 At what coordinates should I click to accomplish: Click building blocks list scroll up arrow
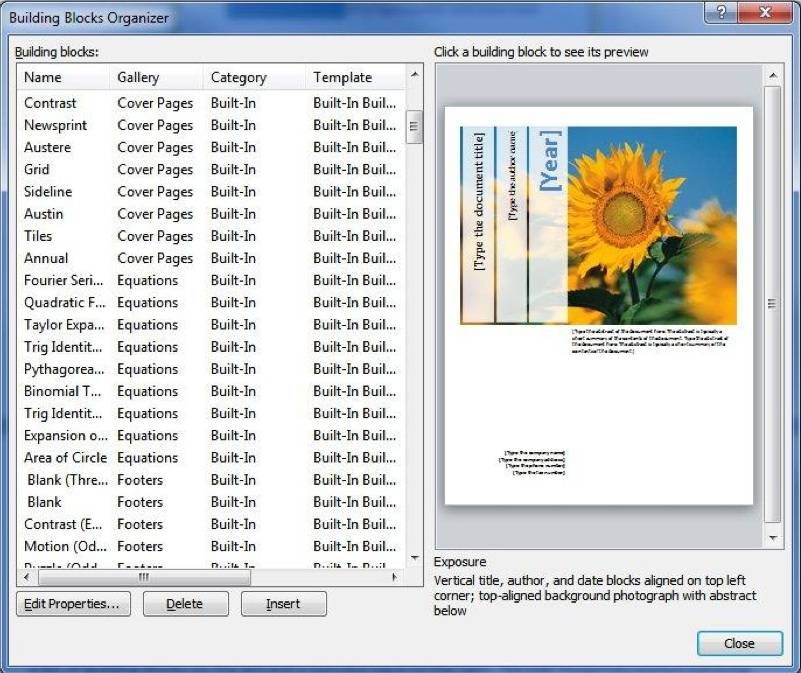(x=414, y=75)
